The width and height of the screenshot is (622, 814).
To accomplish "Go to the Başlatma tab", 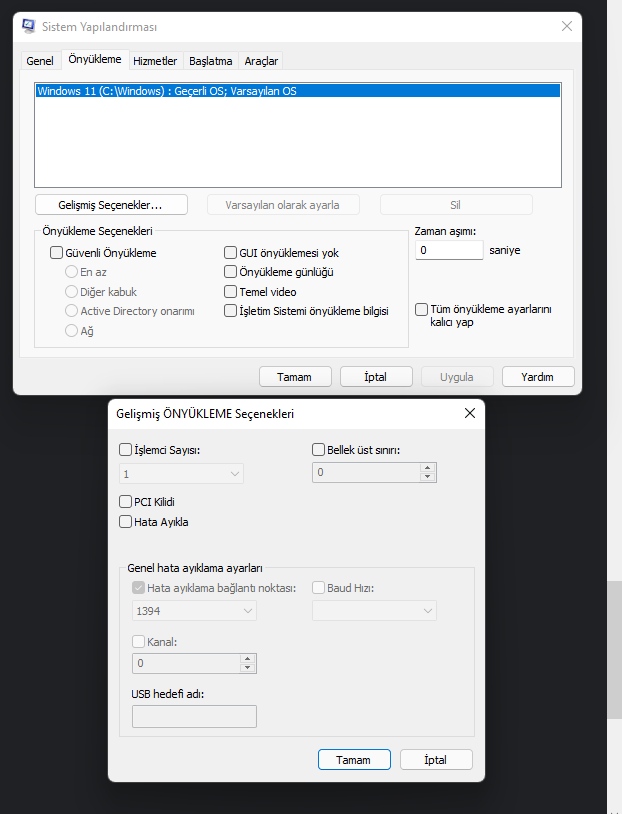I will point(210,61).
